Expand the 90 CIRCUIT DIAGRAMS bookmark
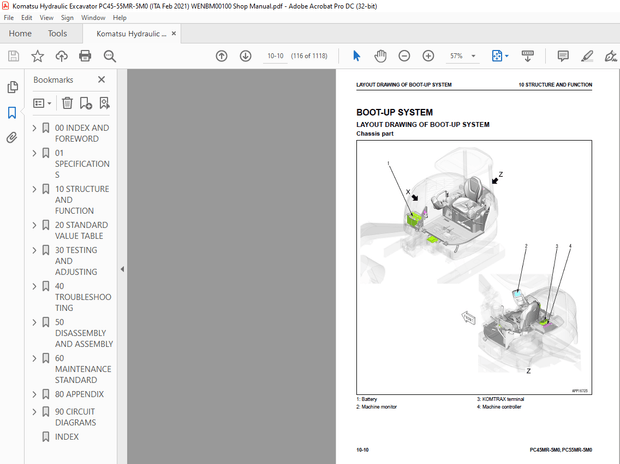The width and height of the screenshot is (620, 464). [x=34, y=412]
